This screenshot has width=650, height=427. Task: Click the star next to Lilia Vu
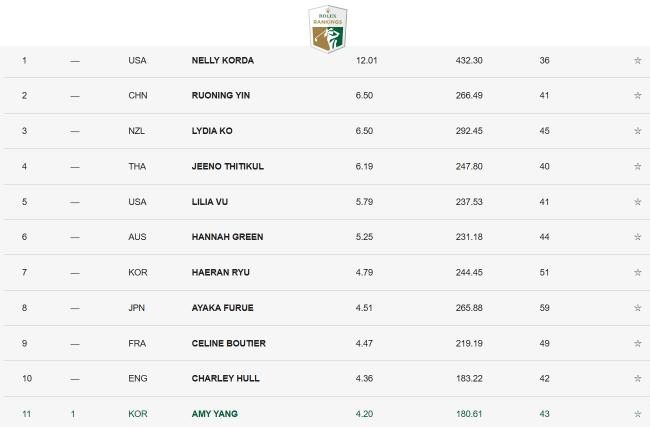pos(637,202)
